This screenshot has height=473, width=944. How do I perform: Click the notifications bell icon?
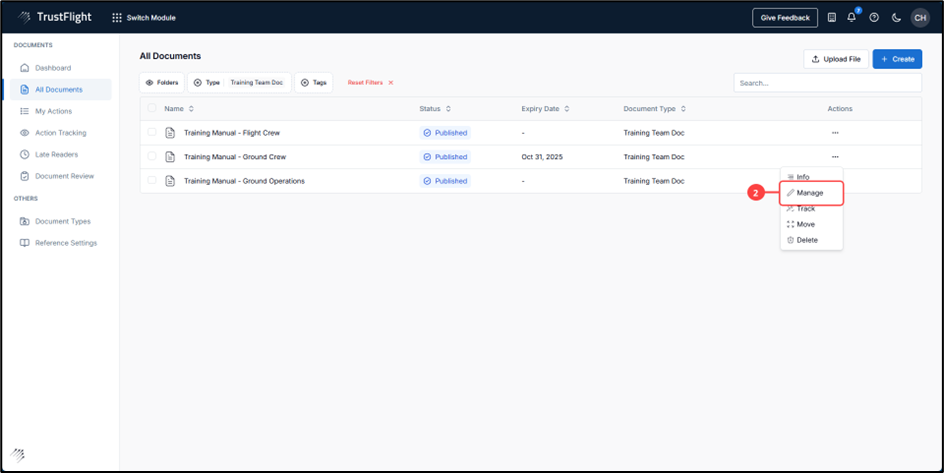coord(852,17)
